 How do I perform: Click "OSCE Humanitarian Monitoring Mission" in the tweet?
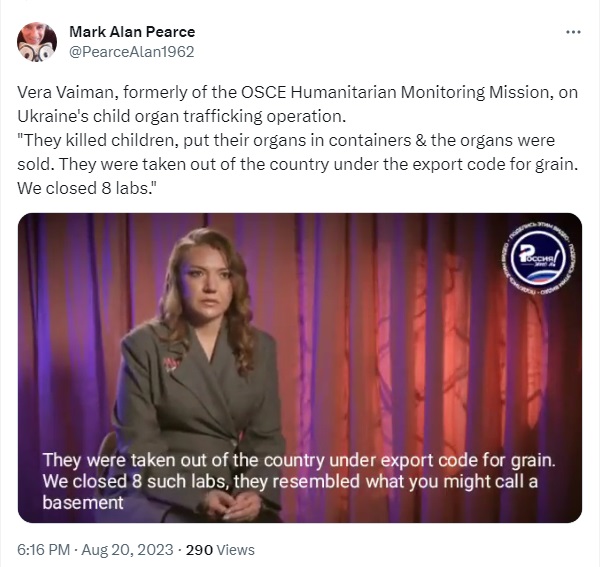coord(395,93)
